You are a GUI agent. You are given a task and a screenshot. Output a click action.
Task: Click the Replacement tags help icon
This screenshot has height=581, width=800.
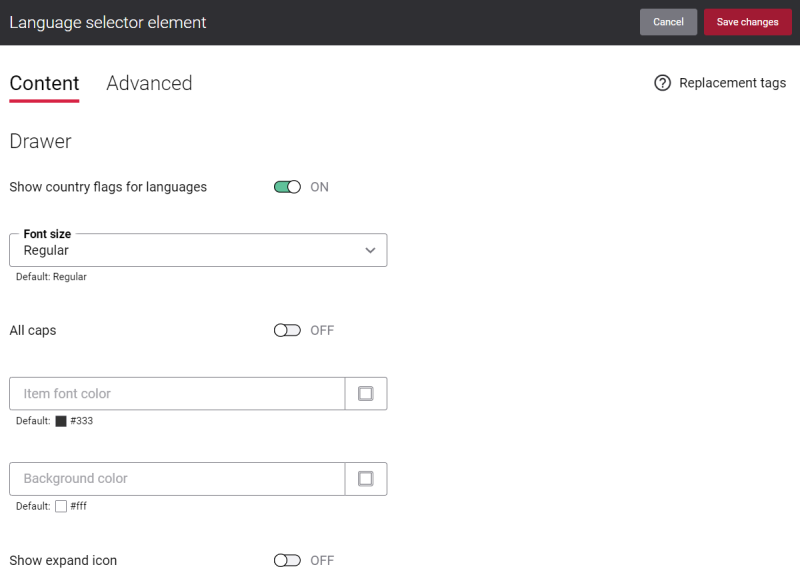pyautogui.click(x=662, y=83)
